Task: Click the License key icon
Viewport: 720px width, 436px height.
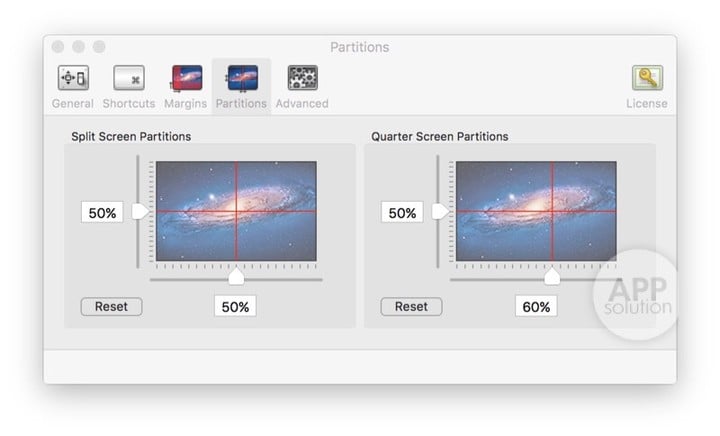Action: click(x=646, y=78)
